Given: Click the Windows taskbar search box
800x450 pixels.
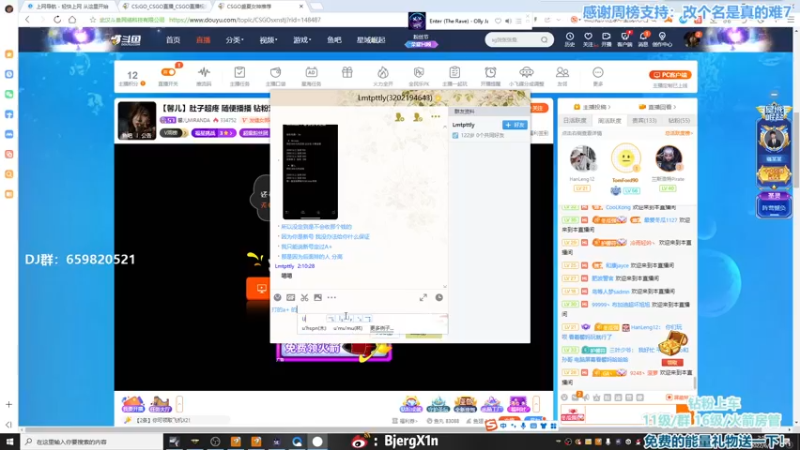Looking at the screenshot, I should (92, 441).
